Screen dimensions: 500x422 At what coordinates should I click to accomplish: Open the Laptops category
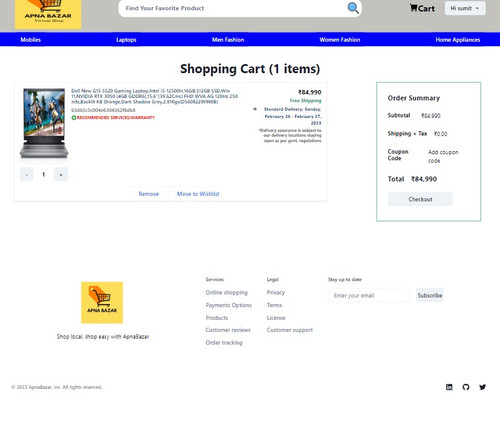(126, 40)
